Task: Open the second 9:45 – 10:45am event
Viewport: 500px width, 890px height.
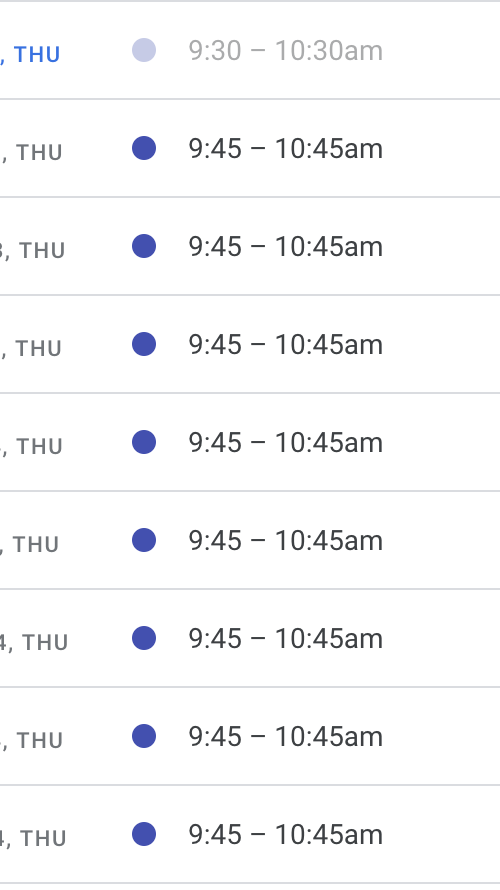Action: (x=285, y=247)
